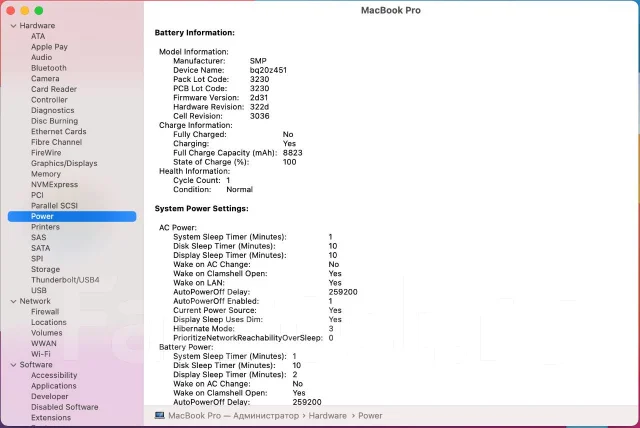Click the Condition value Normal
The width and height of the screenshot is (640, 428).
point(240,190)
